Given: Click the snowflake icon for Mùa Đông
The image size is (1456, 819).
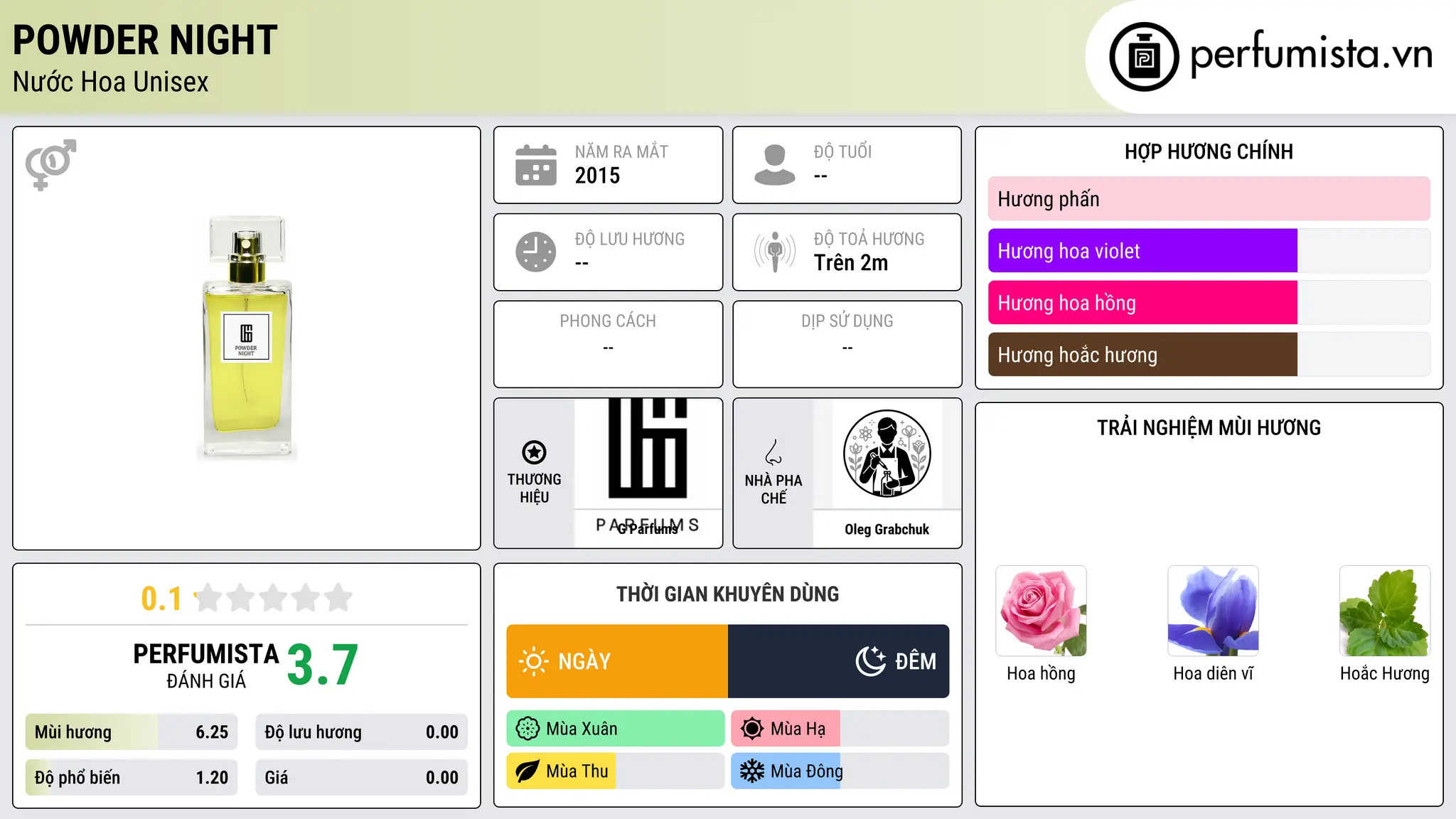Looking at the screenshot, I should (x=752, y=771).
